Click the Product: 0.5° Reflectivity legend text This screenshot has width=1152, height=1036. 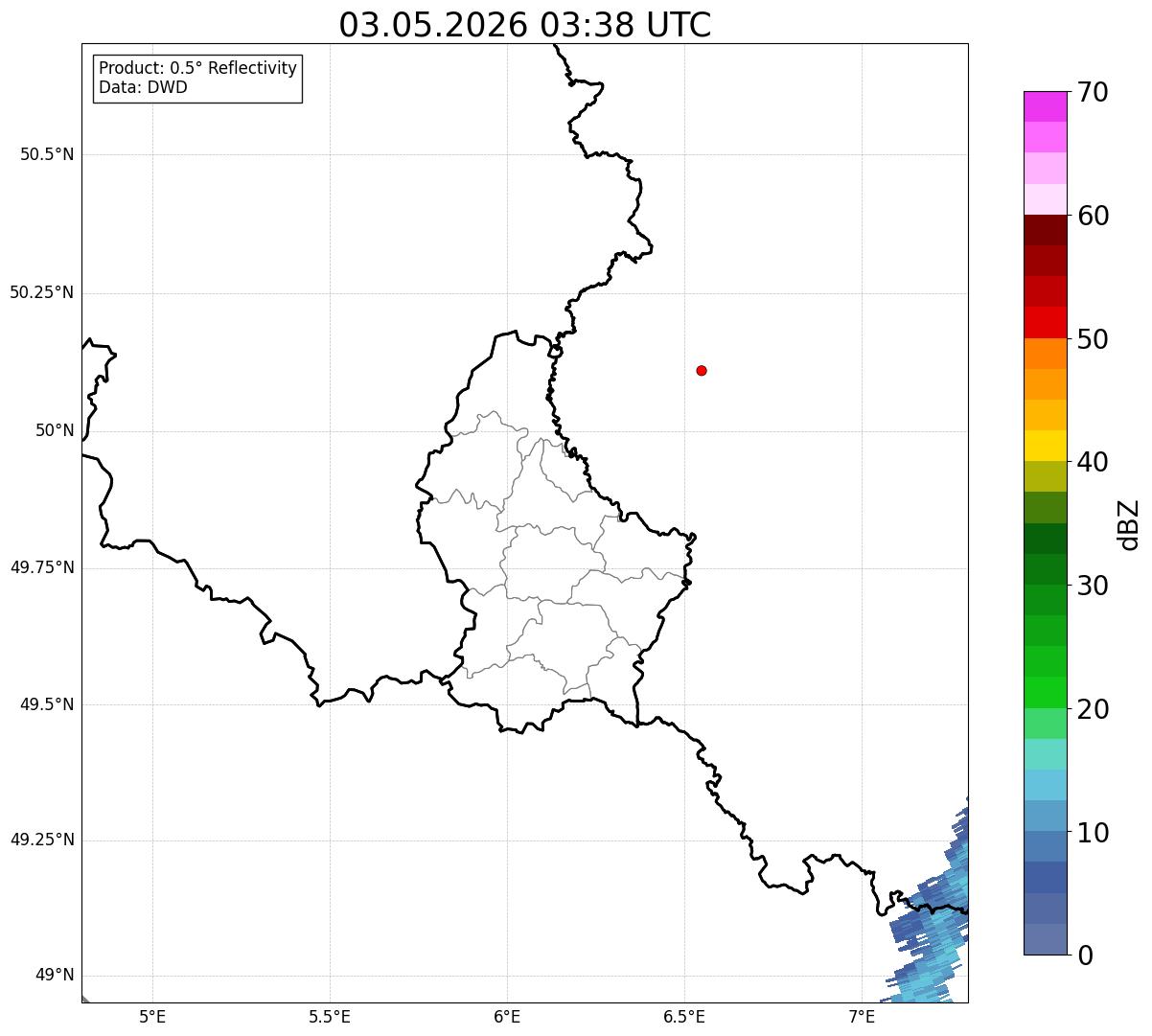click(197, 69)
